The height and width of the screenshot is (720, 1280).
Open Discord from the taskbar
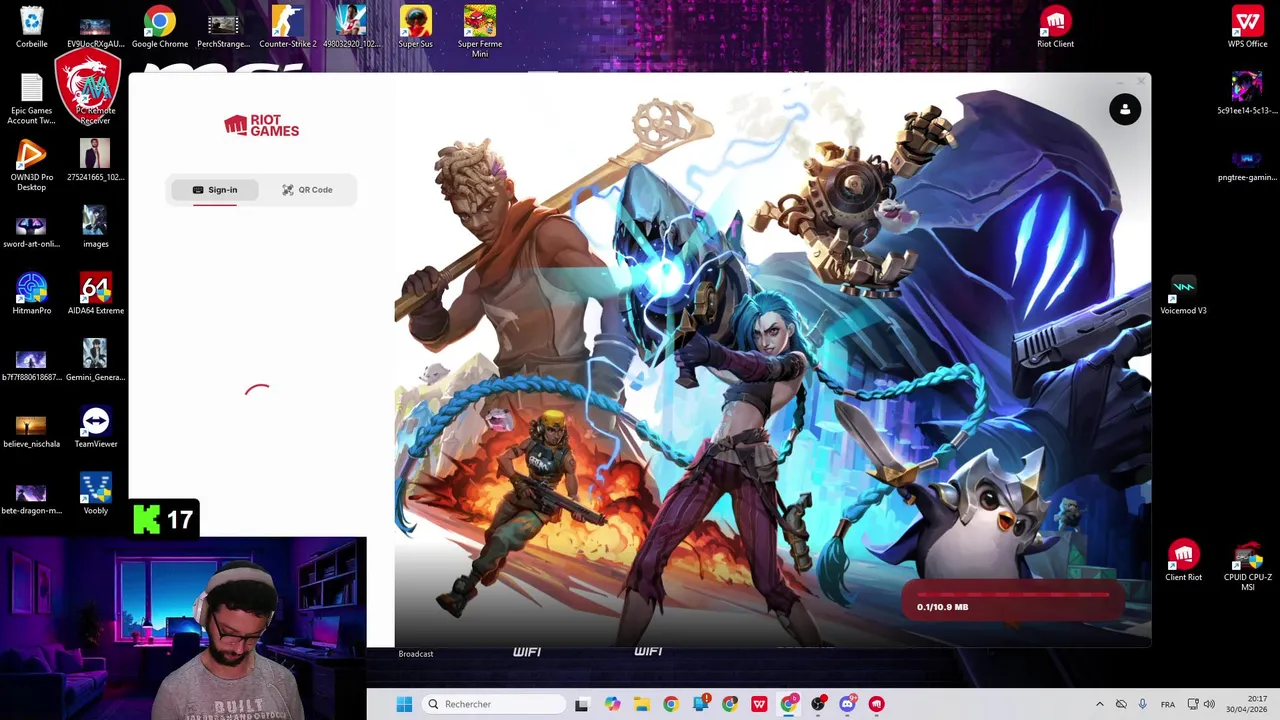847,704
